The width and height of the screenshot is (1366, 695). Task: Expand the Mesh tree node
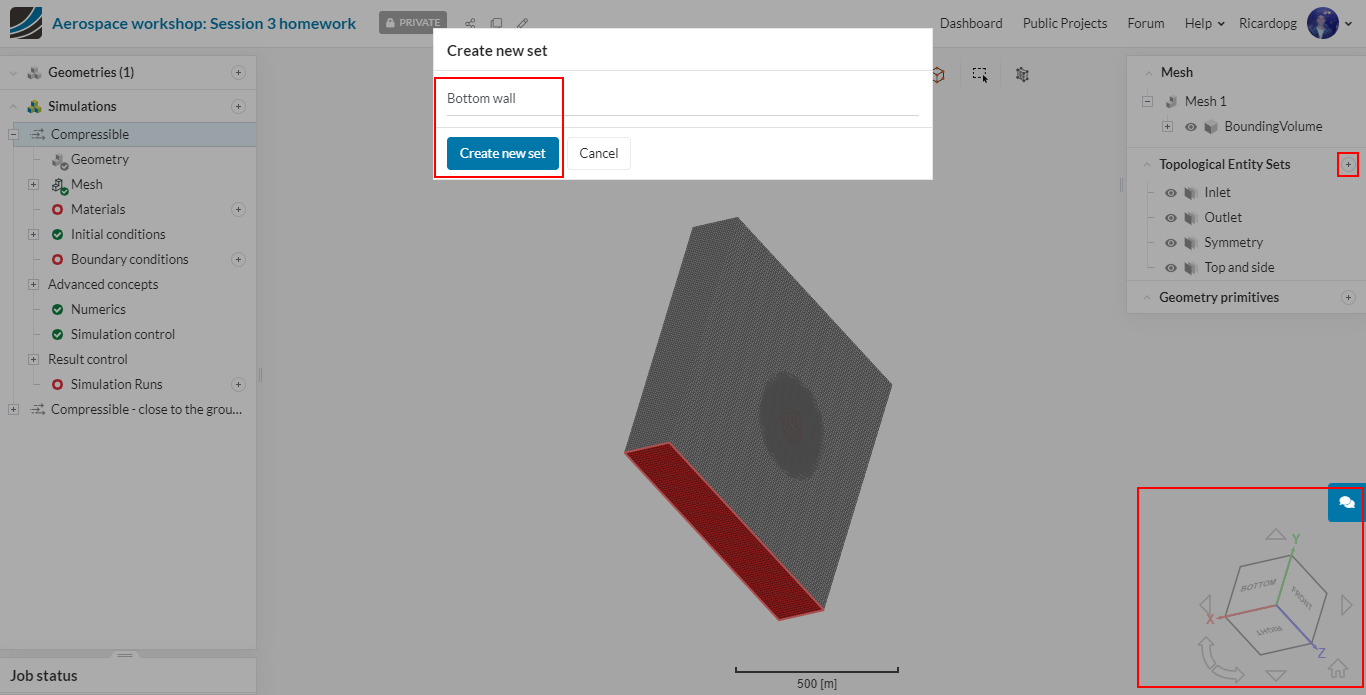pyautogui.click(x=33, y=184)
